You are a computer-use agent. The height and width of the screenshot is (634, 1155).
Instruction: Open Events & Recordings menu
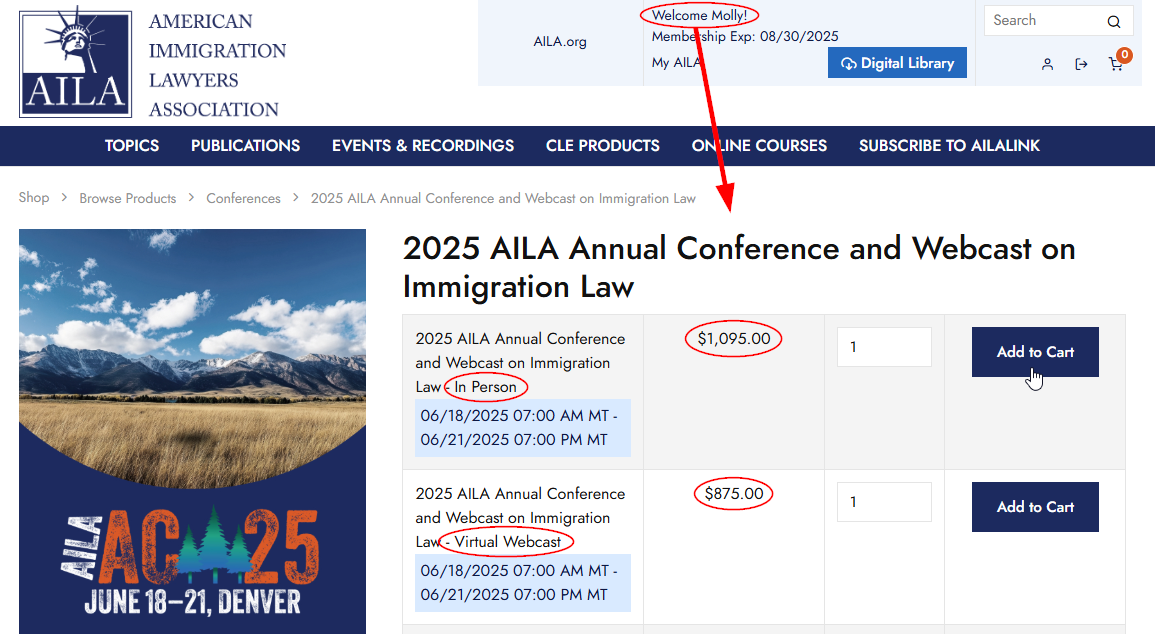423,146
